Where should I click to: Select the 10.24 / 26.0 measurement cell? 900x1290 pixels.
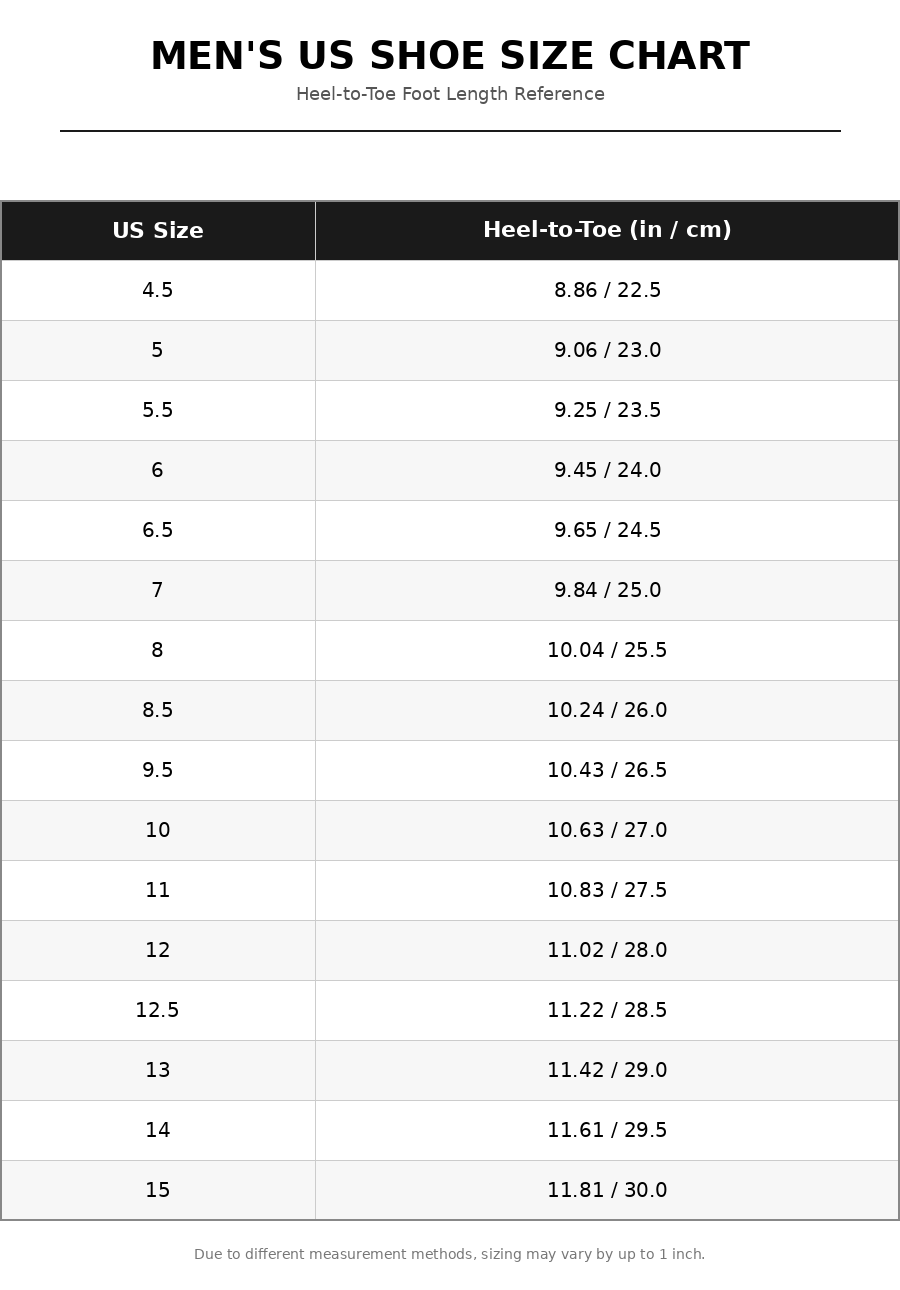(x=607, y=711)
